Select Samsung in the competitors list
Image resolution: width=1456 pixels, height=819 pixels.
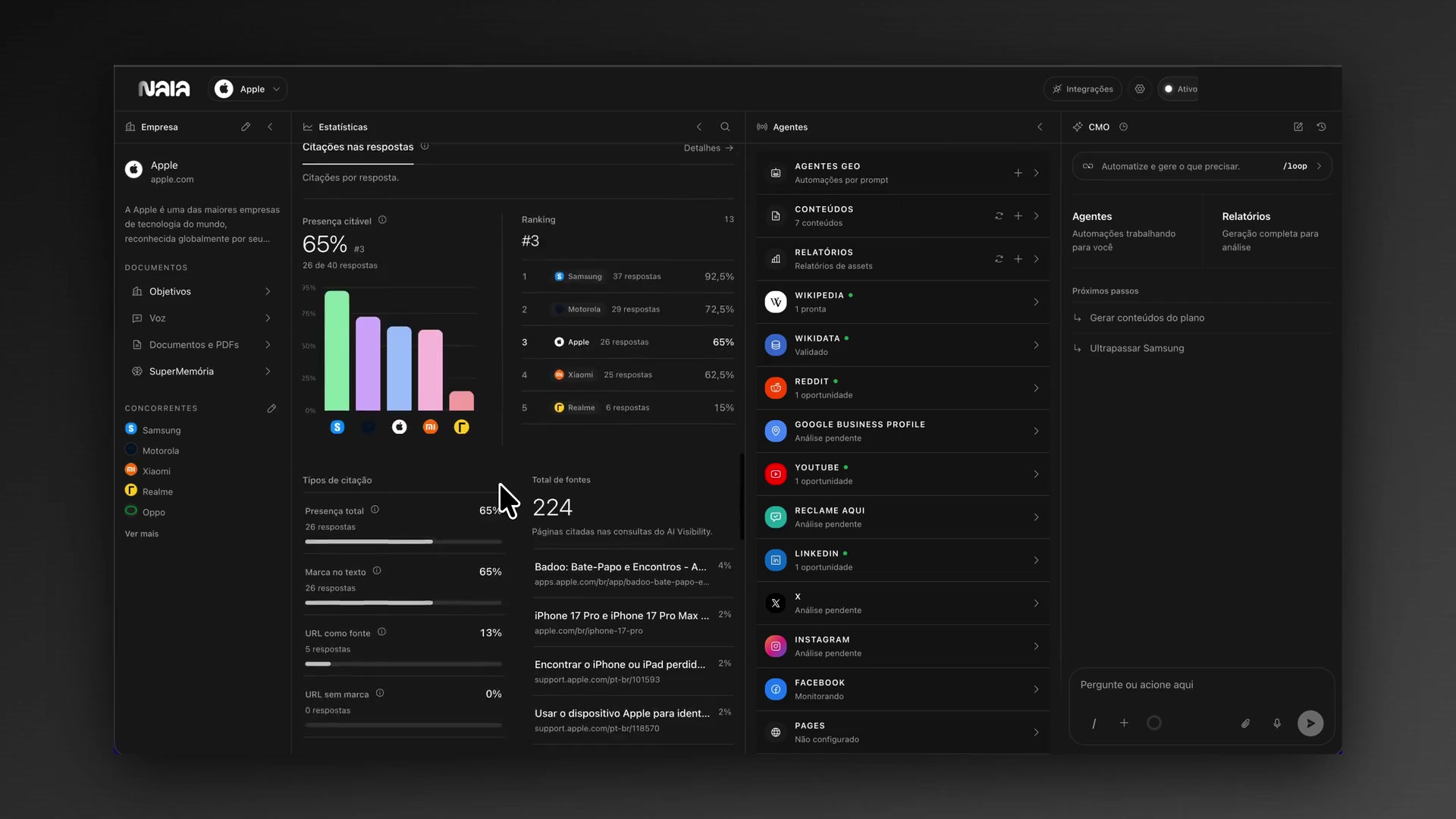[153, 430]
